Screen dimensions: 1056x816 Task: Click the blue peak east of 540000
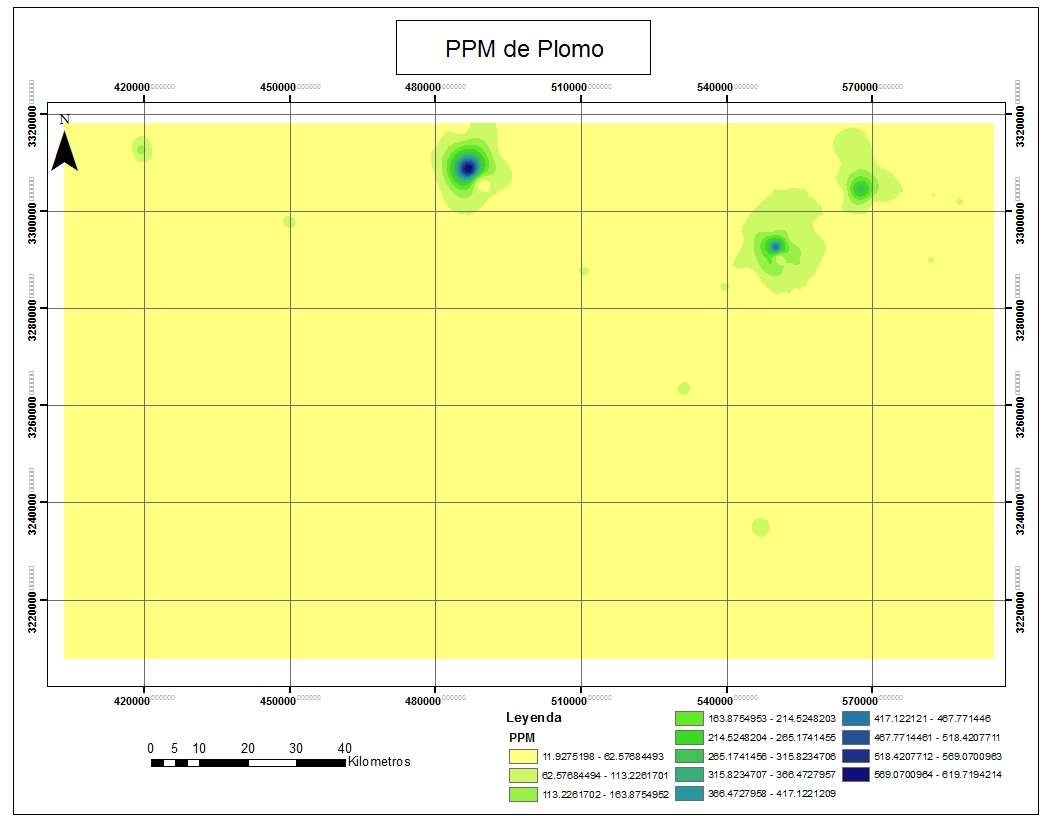(x=774, y=246)
